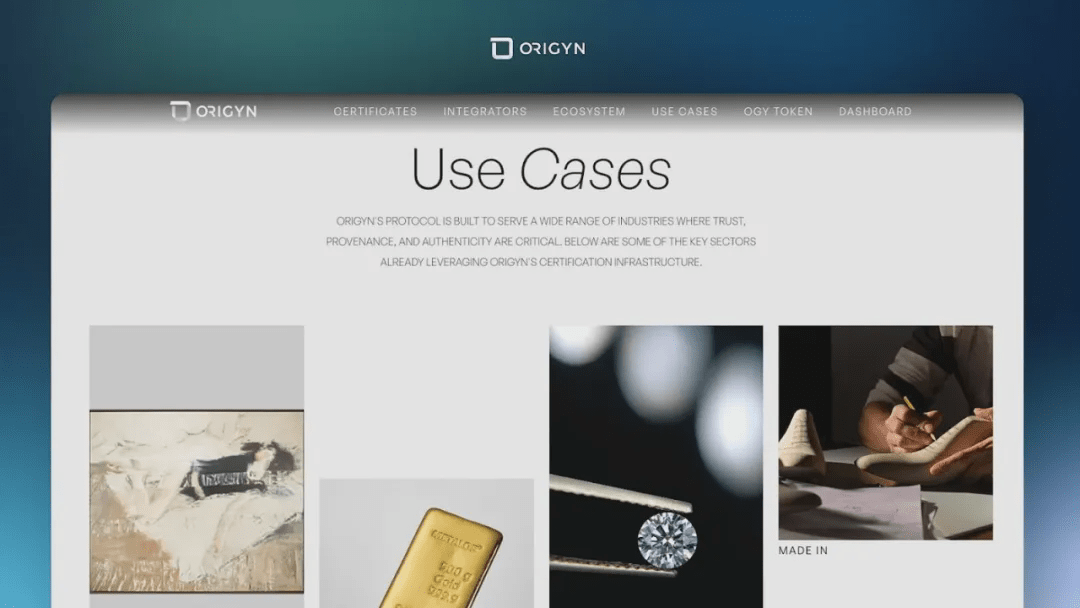The image size is (1080, 608).
Task: Click the top center ORIGYN wordmark
Action: point(552,49)
